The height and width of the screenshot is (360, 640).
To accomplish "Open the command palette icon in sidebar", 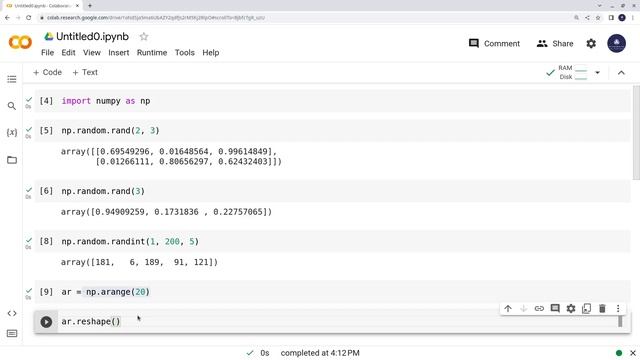I will click(x=12, y=333).
